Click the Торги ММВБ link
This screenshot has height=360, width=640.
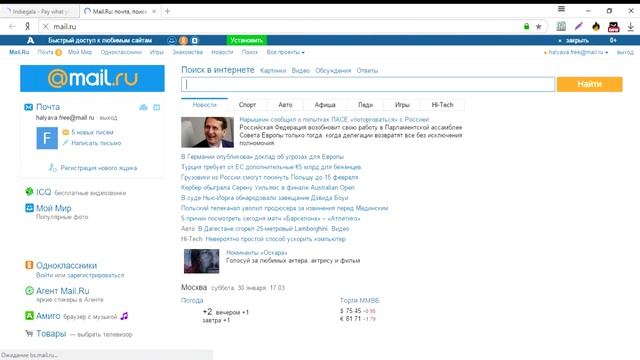pos(360,300)
